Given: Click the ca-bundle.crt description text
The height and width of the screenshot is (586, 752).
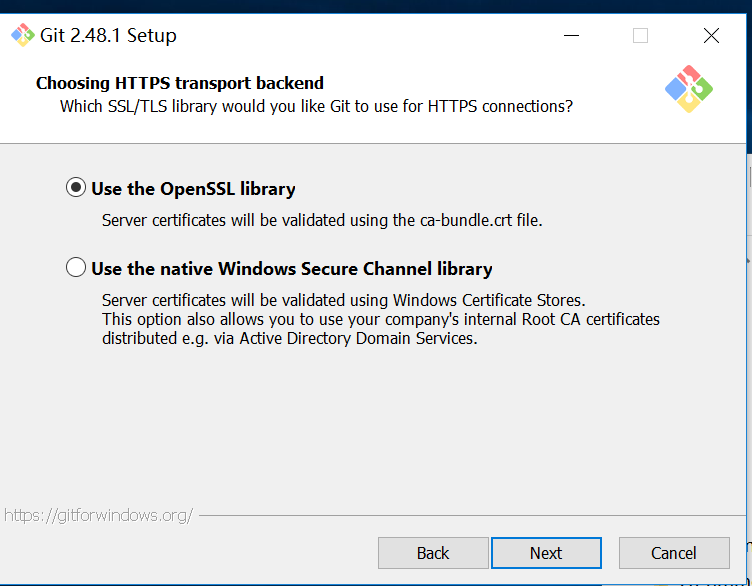Looking at the screenshot, I should [322, 220].
